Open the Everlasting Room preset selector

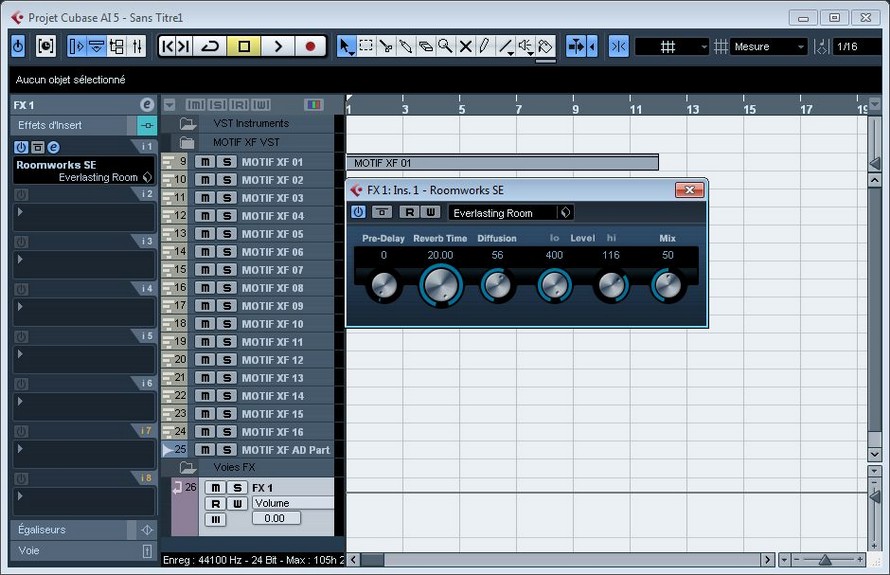510,213
